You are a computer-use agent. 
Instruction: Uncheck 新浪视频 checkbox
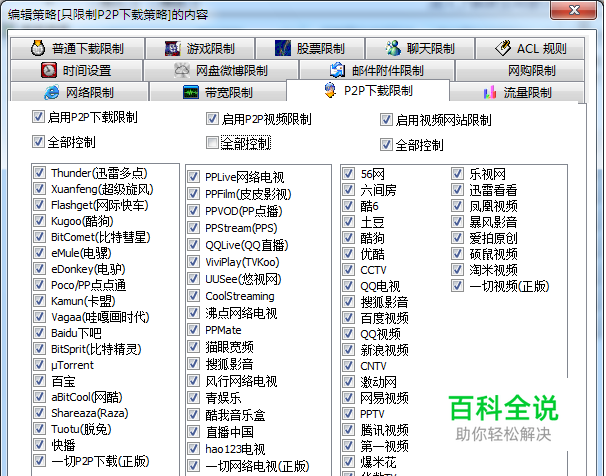point(349,350)
